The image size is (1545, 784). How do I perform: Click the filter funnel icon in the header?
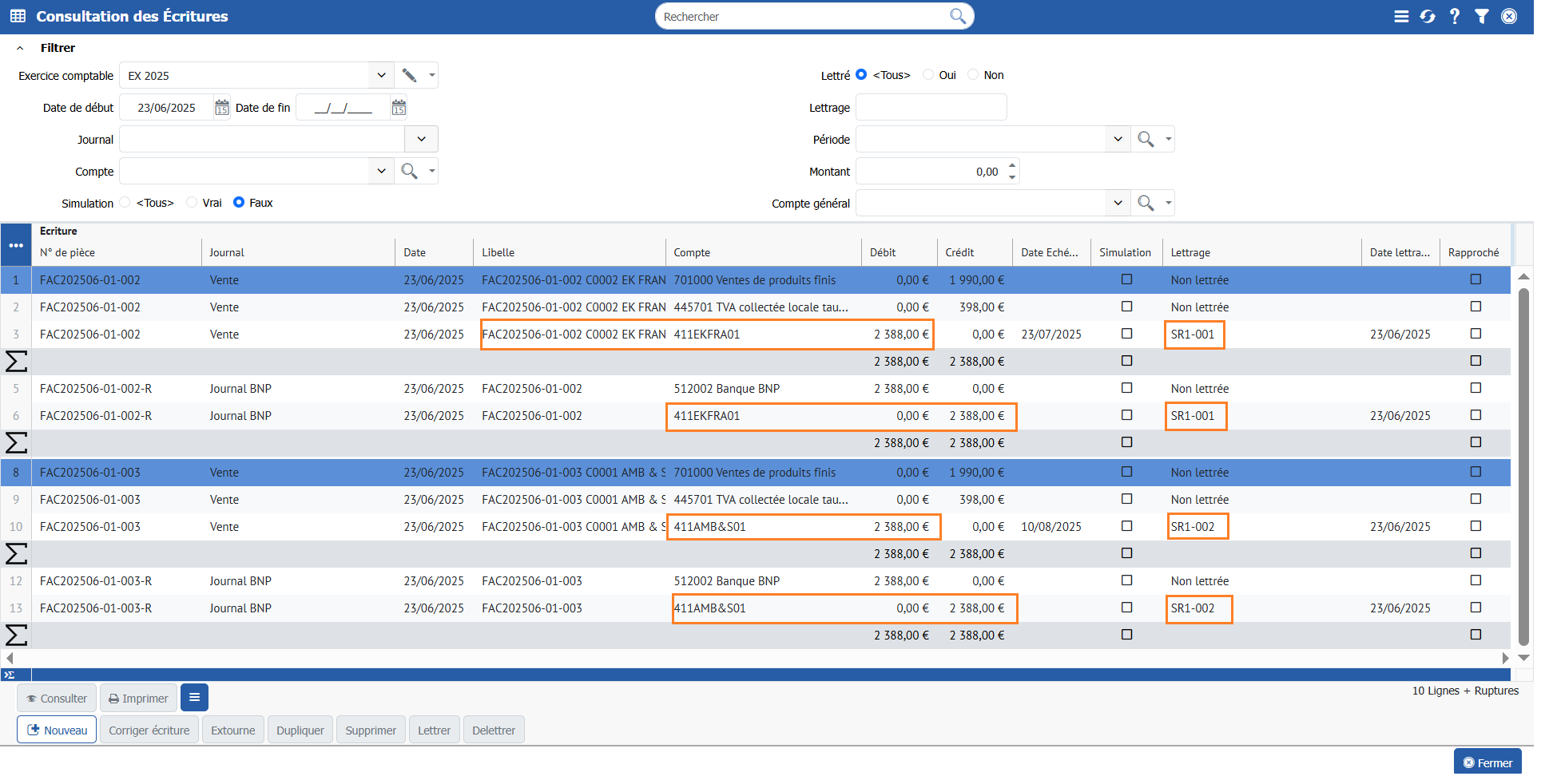click(1482, 16)
